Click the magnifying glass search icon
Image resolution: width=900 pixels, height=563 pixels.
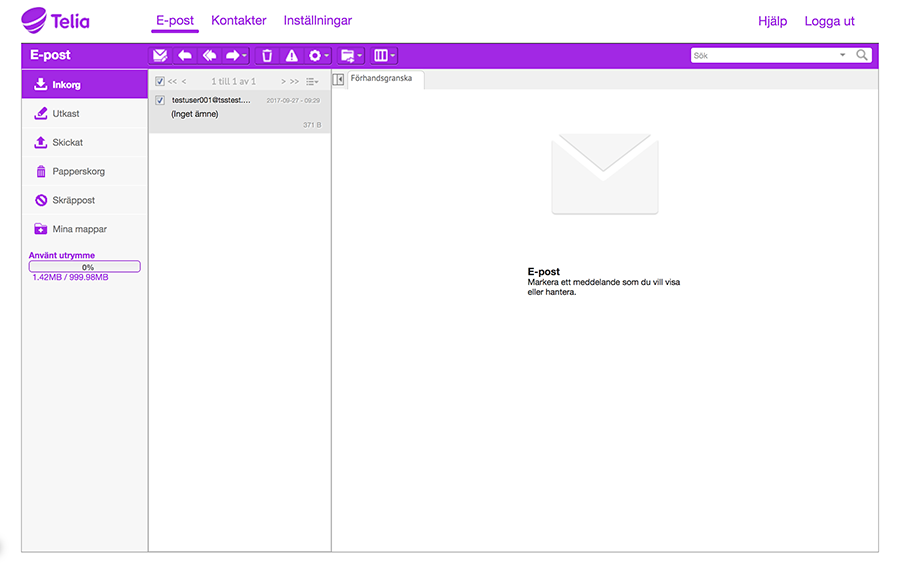(x=862, y=56)
